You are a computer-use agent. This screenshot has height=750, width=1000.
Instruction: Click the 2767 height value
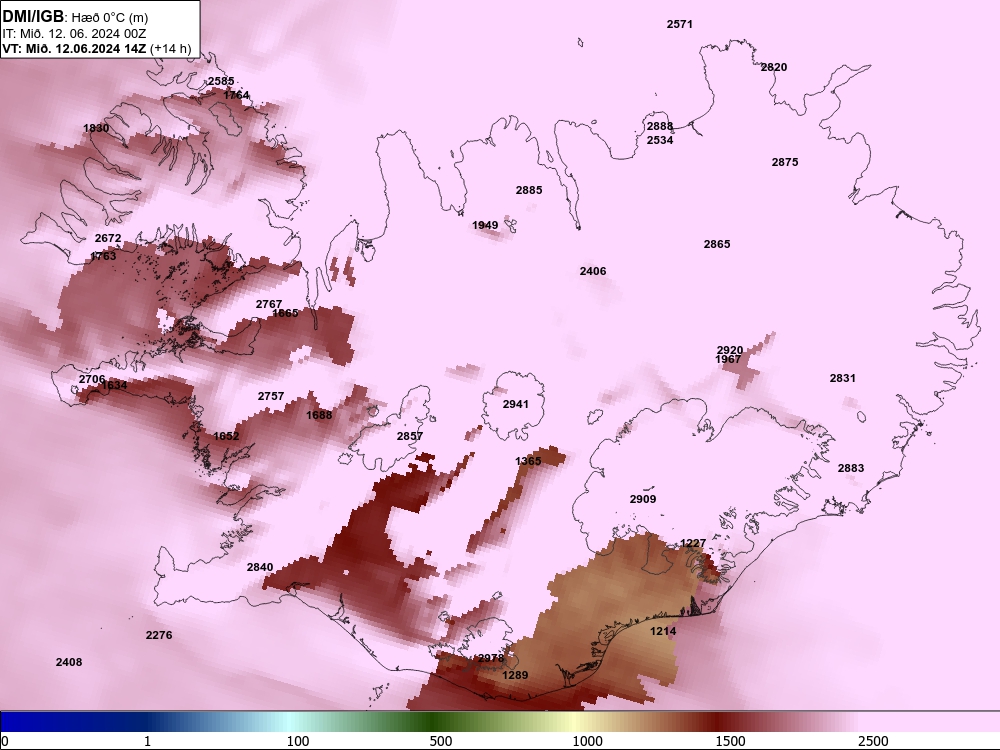coord(268,304)
